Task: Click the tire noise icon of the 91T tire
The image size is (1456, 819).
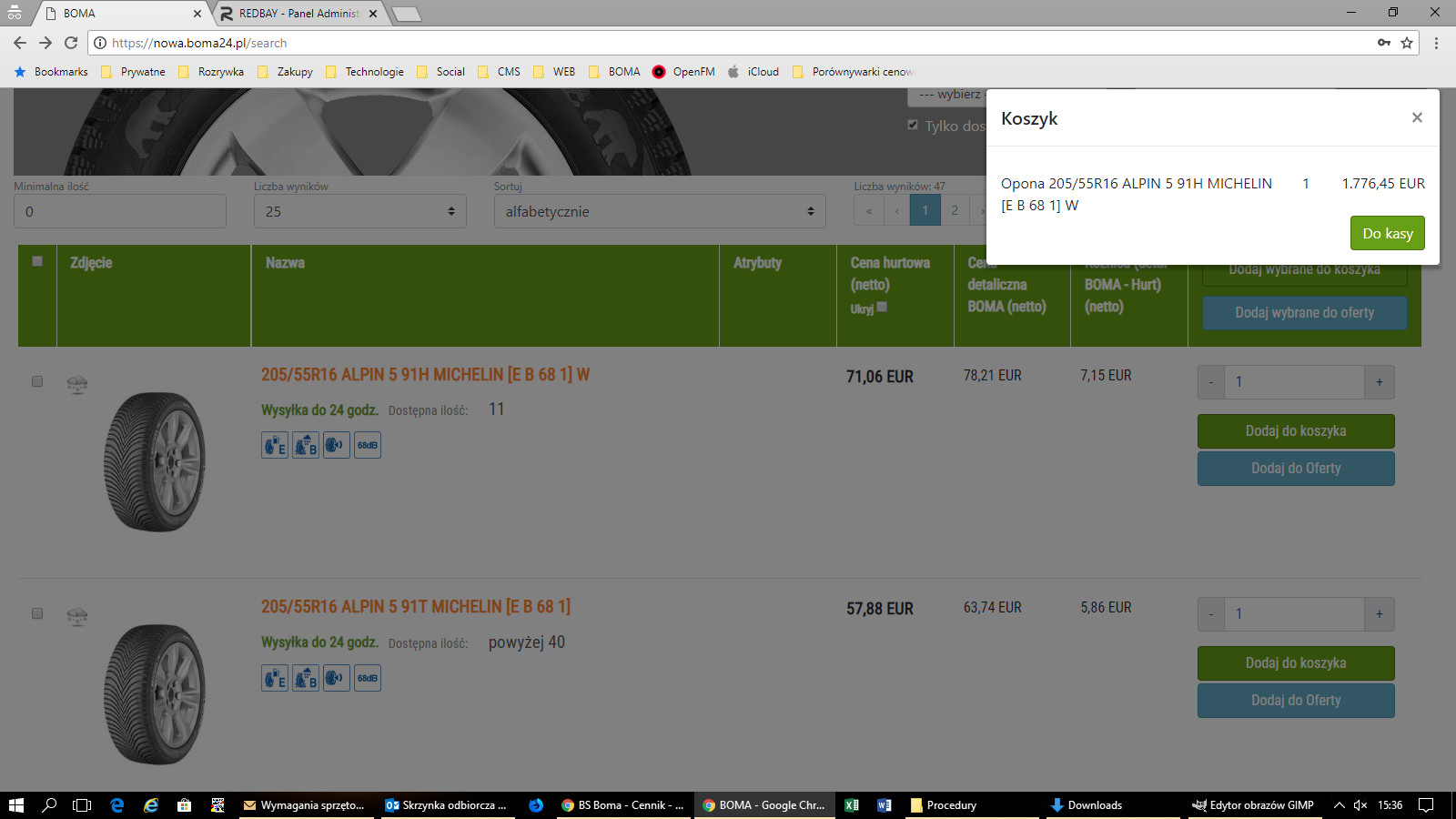Action: (336, 678)
